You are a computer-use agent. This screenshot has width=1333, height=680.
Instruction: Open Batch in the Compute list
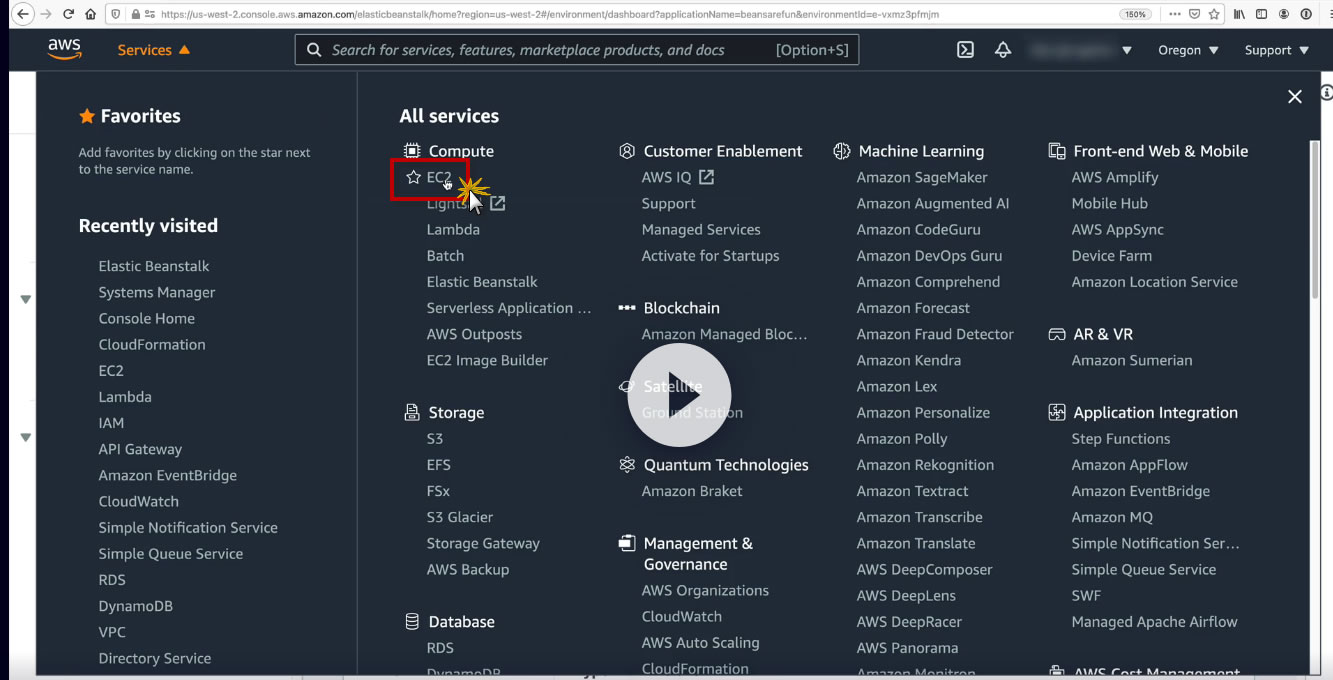coord(445,255)
